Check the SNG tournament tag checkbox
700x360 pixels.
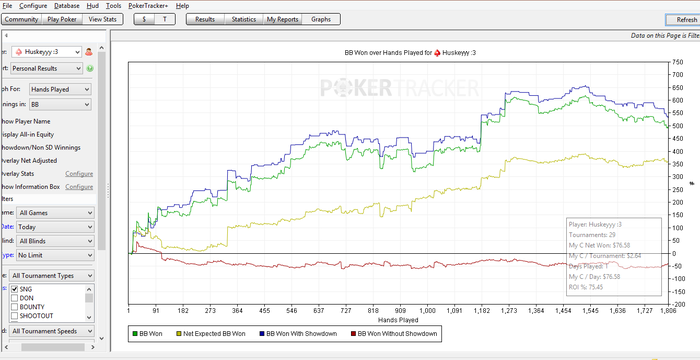[14, 289]
